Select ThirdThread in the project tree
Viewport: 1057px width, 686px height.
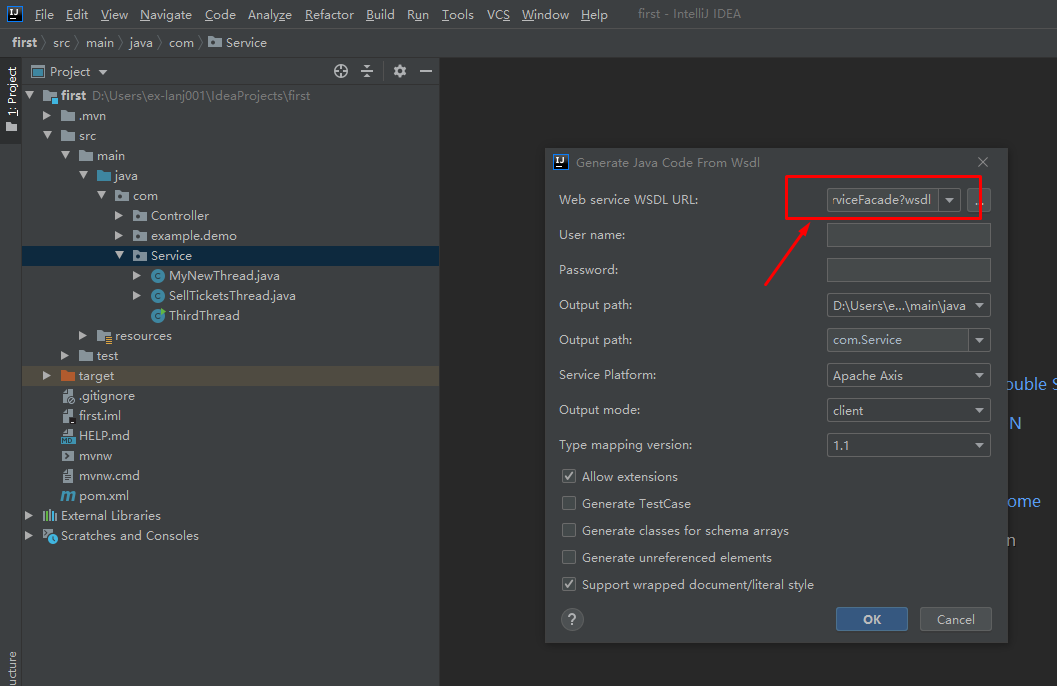(204, 315)
